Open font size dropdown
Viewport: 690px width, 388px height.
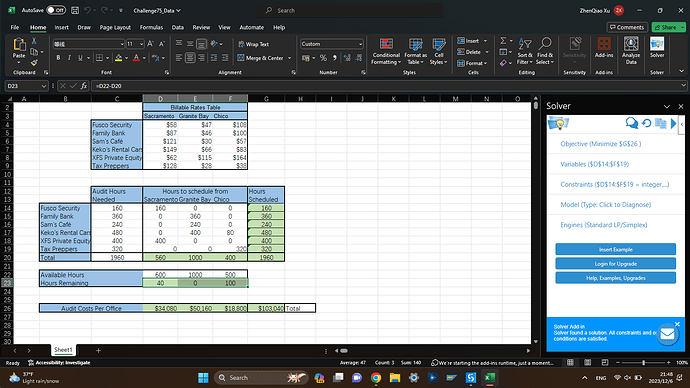(141, 44)
